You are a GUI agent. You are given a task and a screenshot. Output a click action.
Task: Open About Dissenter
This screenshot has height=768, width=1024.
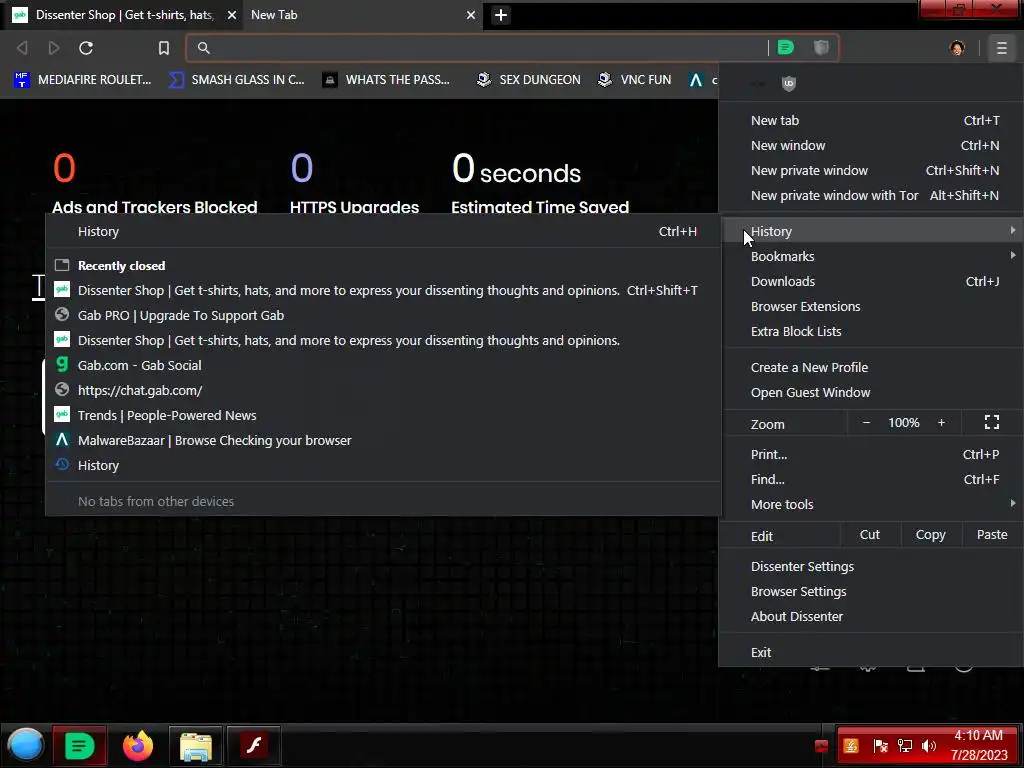coord(872,616)
